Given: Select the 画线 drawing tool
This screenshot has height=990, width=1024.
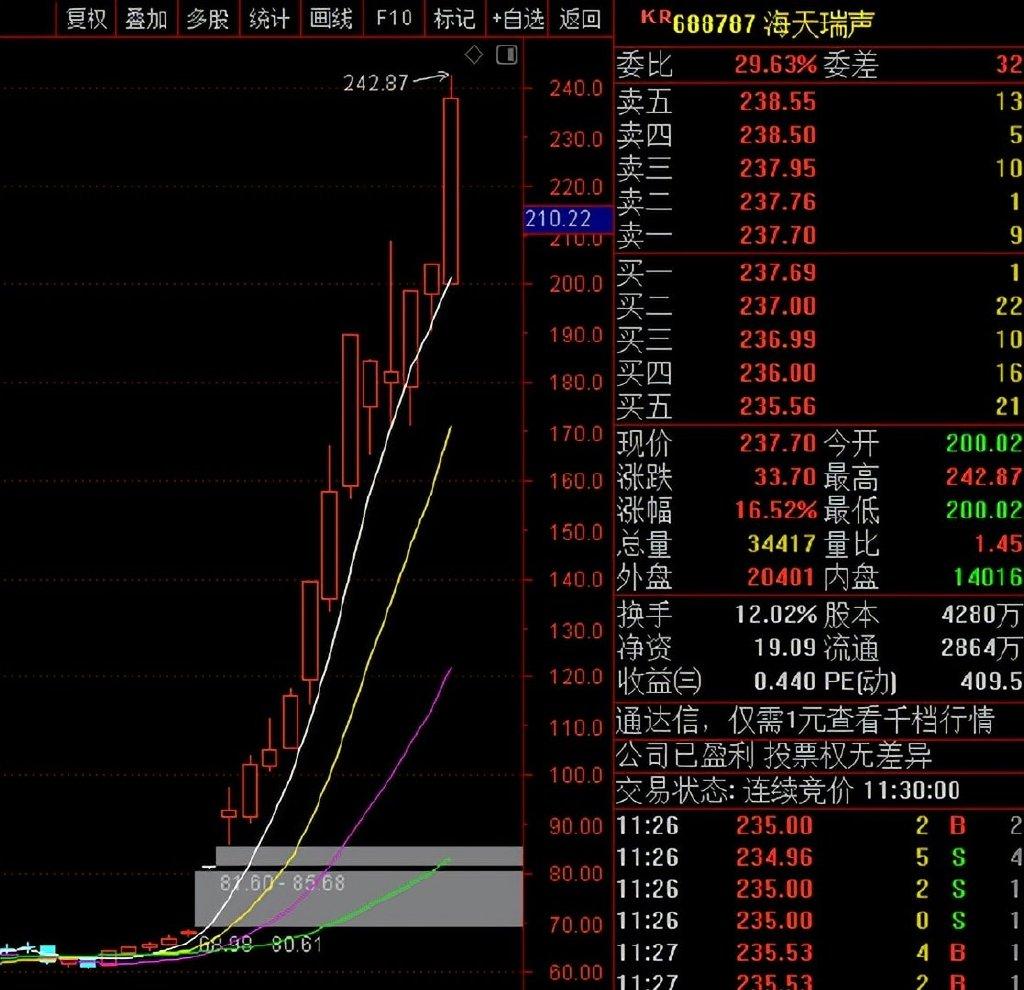Looking at the screenshot, I should [x=331, y=18].
